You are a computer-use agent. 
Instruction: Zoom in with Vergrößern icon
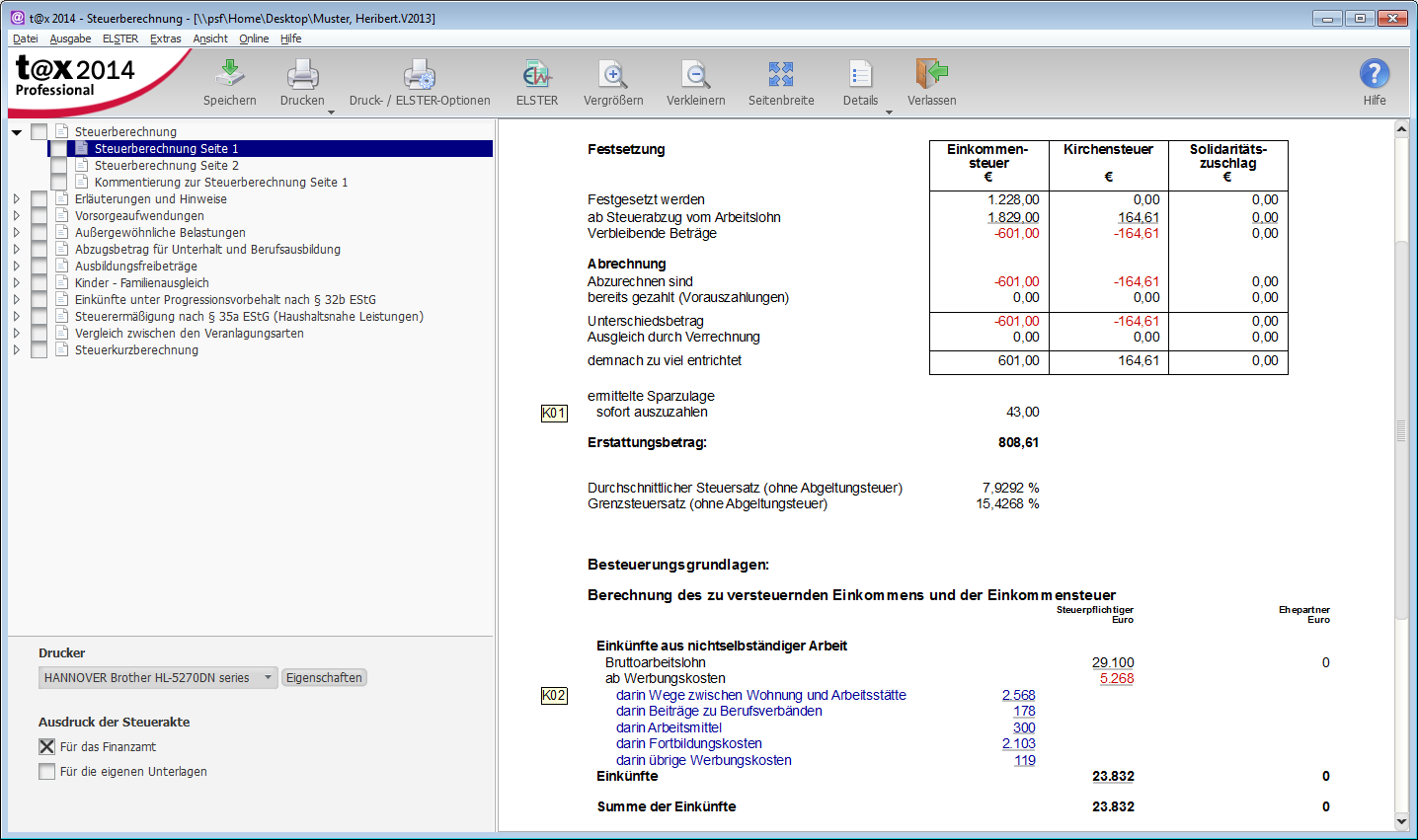pyautogui.click(x=613, y=74)
